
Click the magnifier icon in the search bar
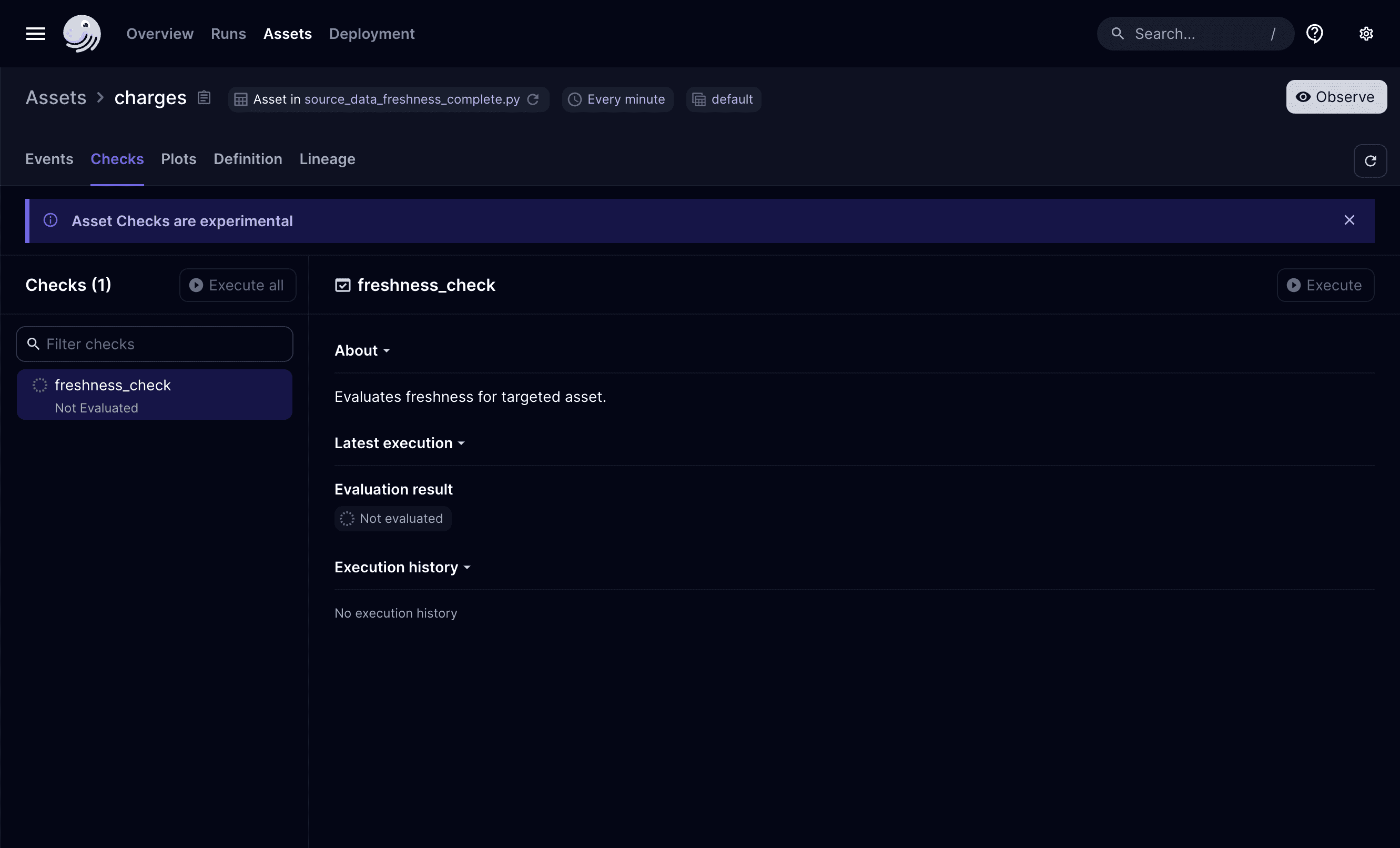coord(1118,34)
